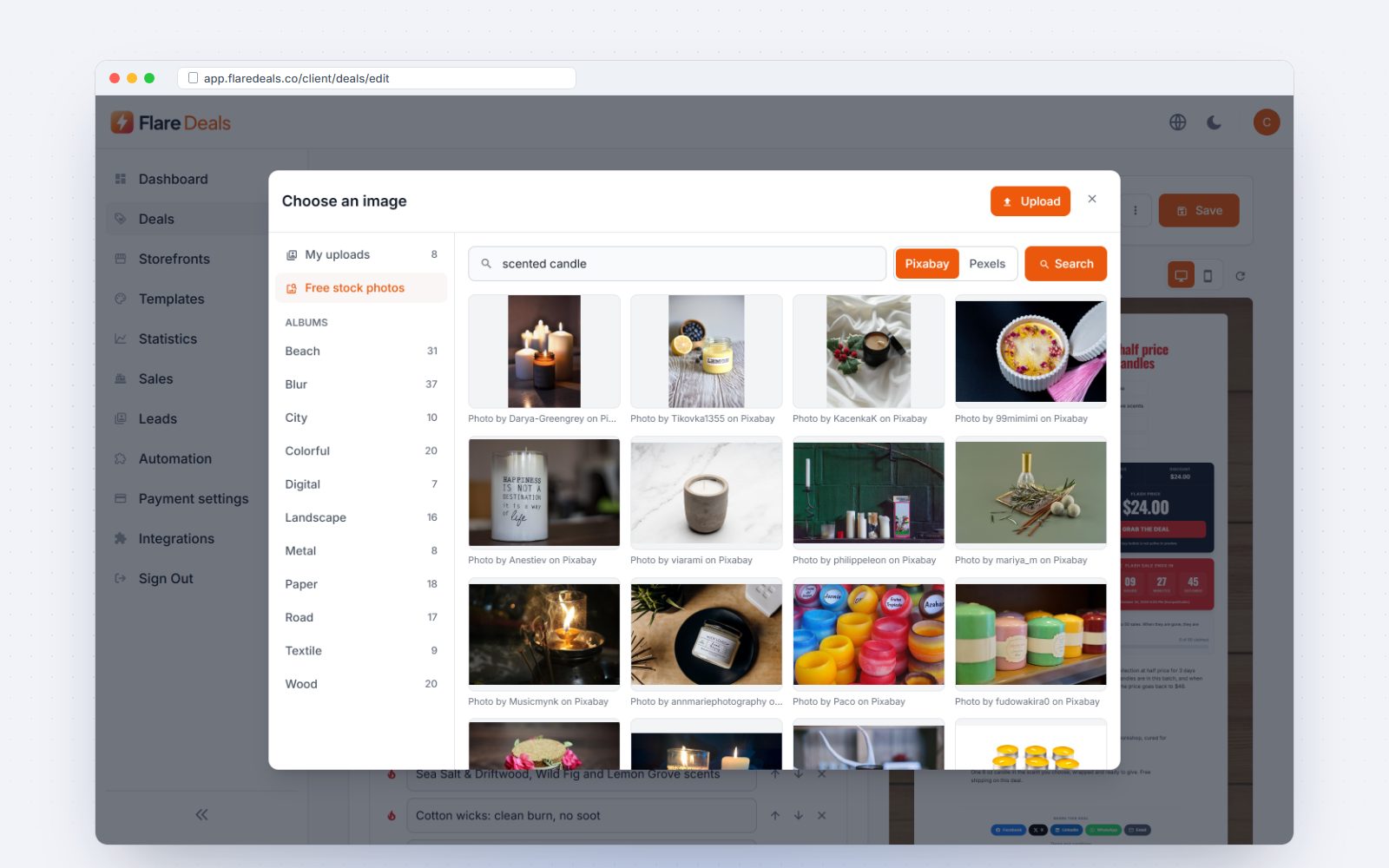Click the orange Search button
This screenshot has width=1389, height=868.
[1065, 264]
